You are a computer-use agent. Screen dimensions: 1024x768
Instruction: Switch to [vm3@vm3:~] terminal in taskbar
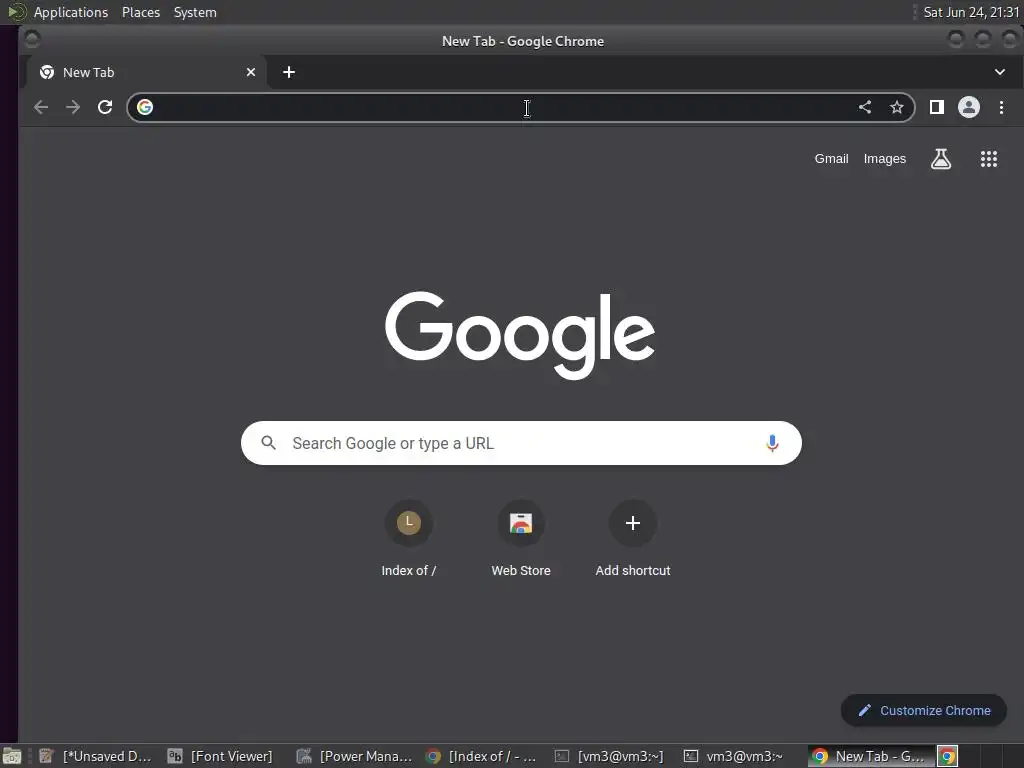click(x=609, y=756)
